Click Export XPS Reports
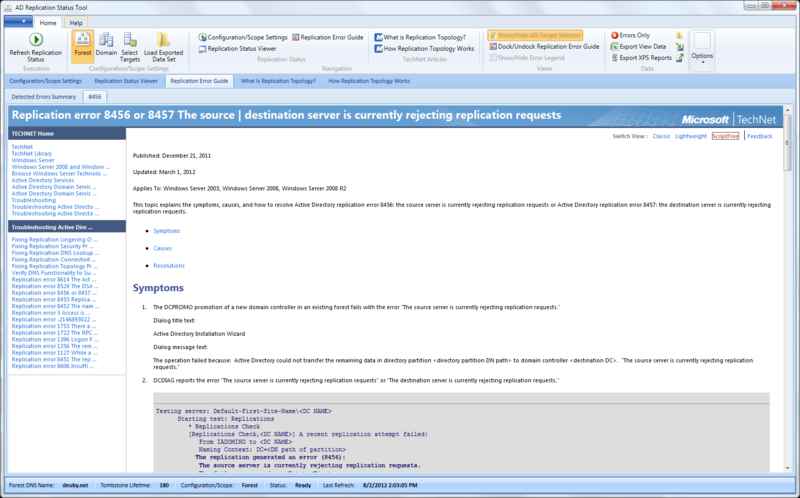This screenshot has height=498, width=800. 641,58
